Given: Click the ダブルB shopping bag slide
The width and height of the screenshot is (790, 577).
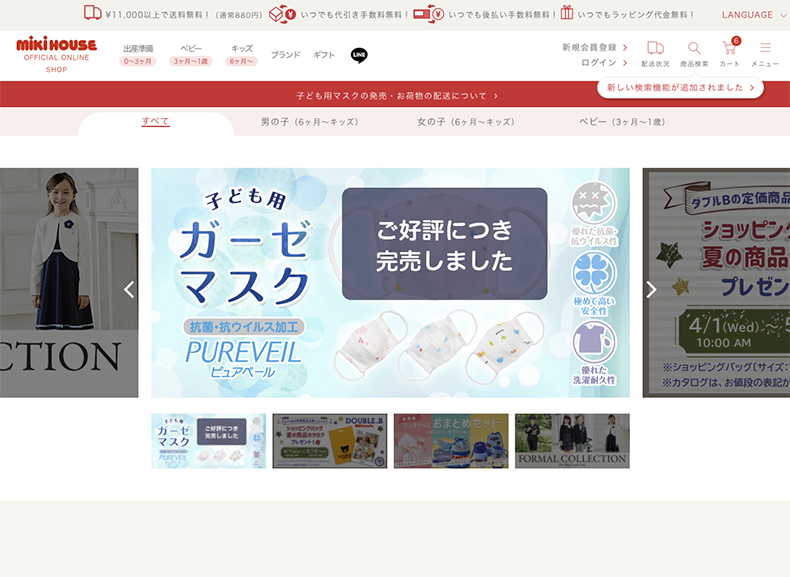Looking at the screenshot, I should [716, 283].
